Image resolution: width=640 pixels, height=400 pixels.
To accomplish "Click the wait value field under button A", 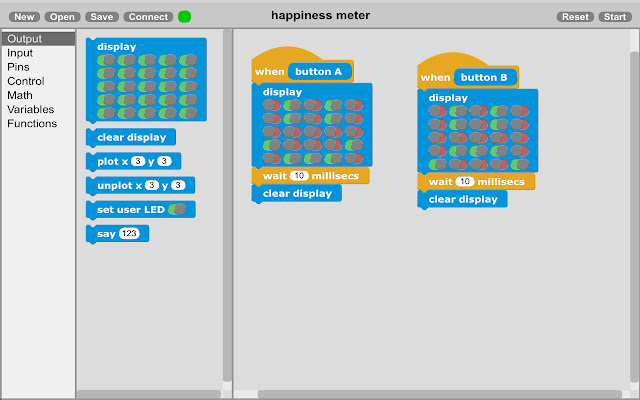I will tap(299, 176).
